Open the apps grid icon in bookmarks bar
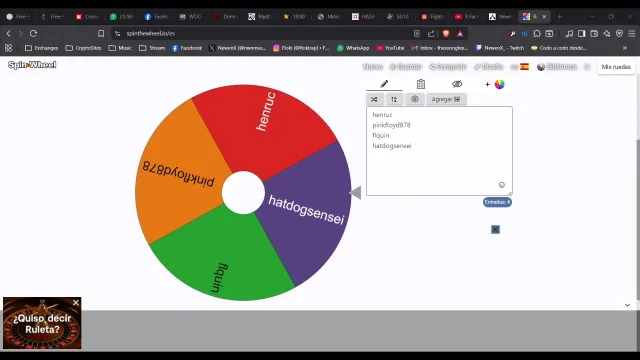This screenshot has height=360, width=640. (x=9, y=48)
